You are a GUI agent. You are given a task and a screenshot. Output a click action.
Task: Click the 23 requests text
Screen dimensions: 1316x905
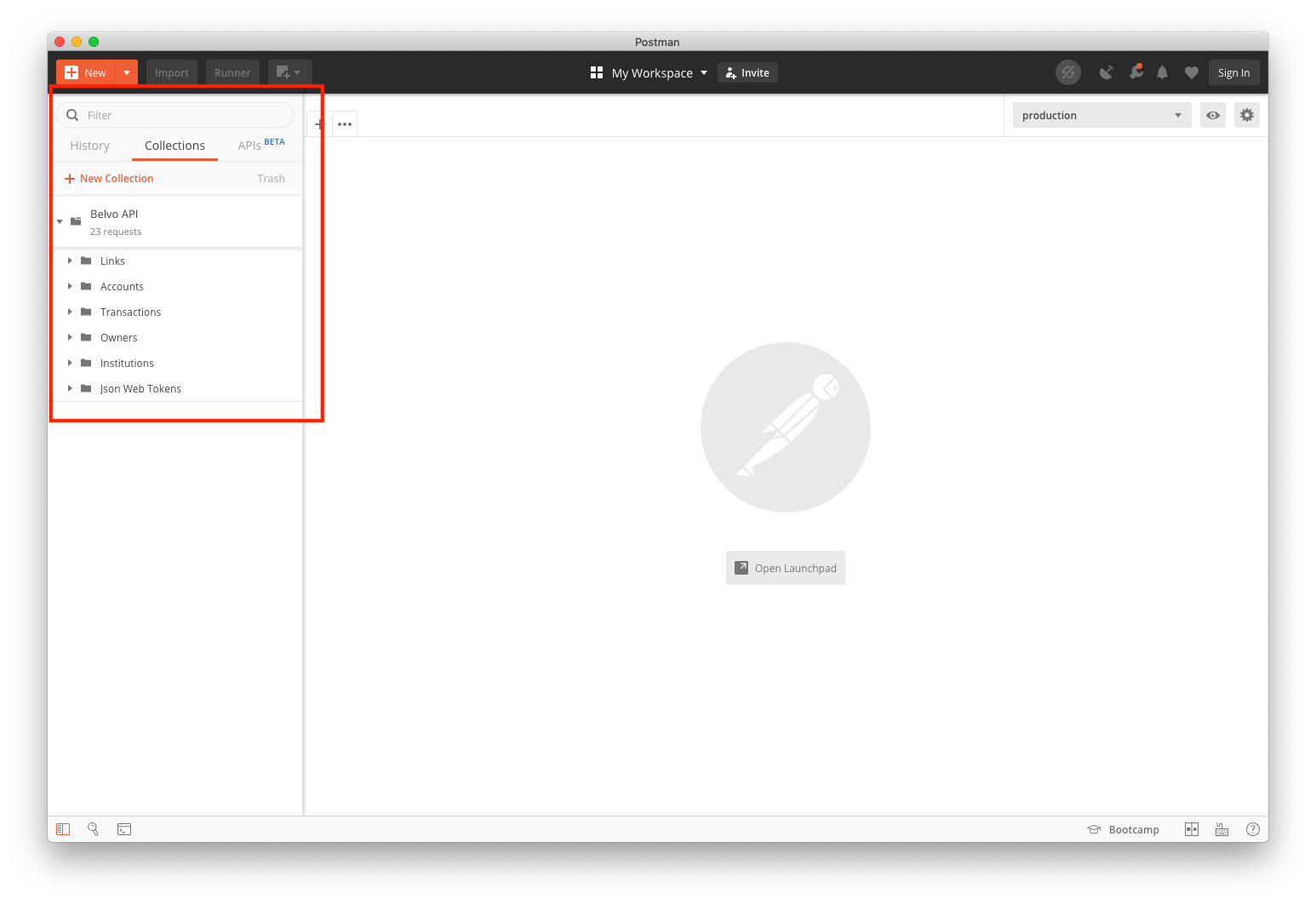click(x=116, y=232)
